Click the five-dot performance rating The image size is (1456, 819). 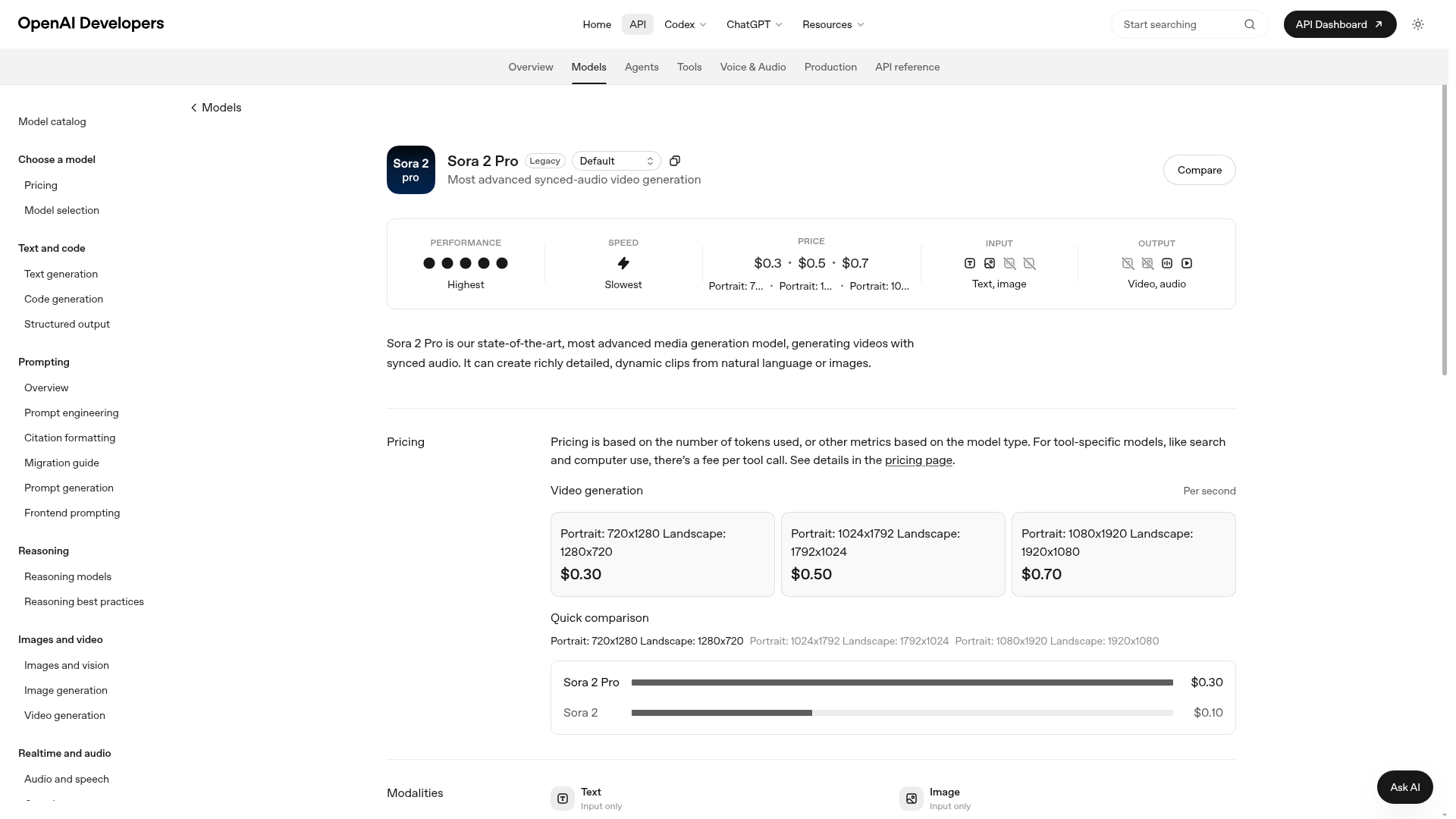[x=466, y=263]
